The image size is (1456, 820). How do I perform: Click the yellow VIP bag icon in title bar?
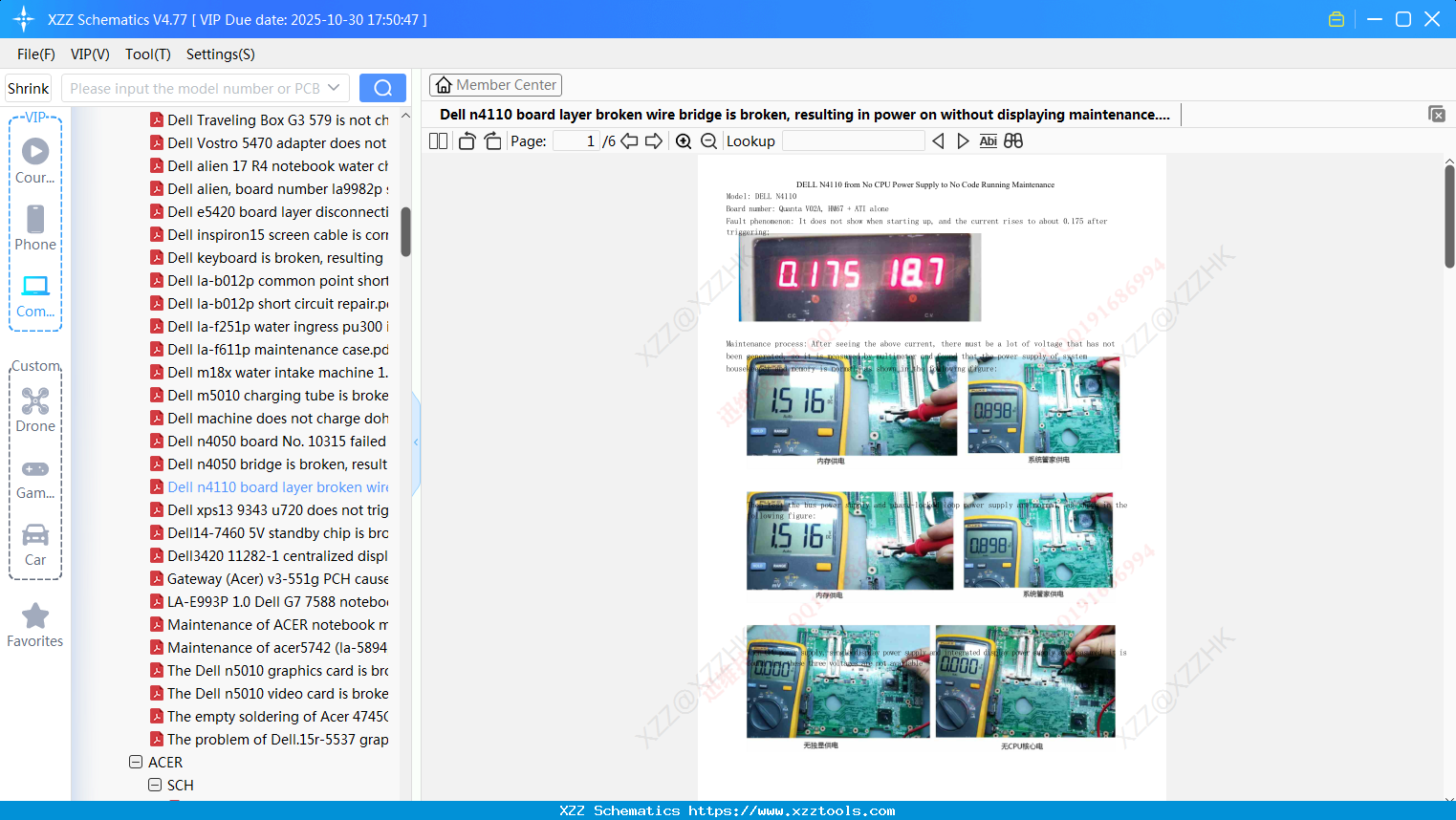1336,19
